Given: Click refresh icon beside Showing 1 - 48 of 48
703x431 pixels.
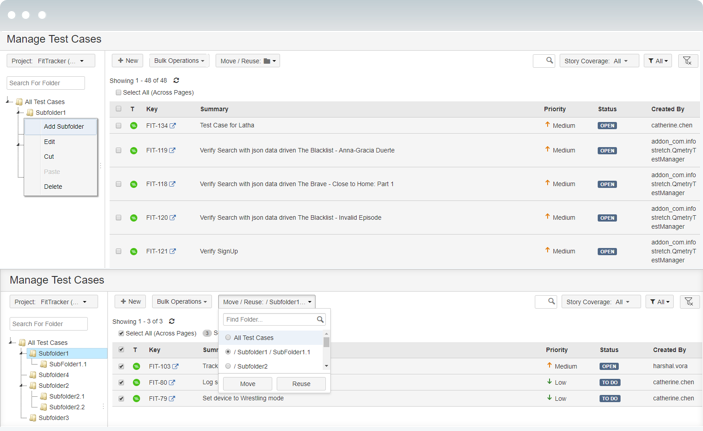Looking at the screenshot, I should point(176,80).
